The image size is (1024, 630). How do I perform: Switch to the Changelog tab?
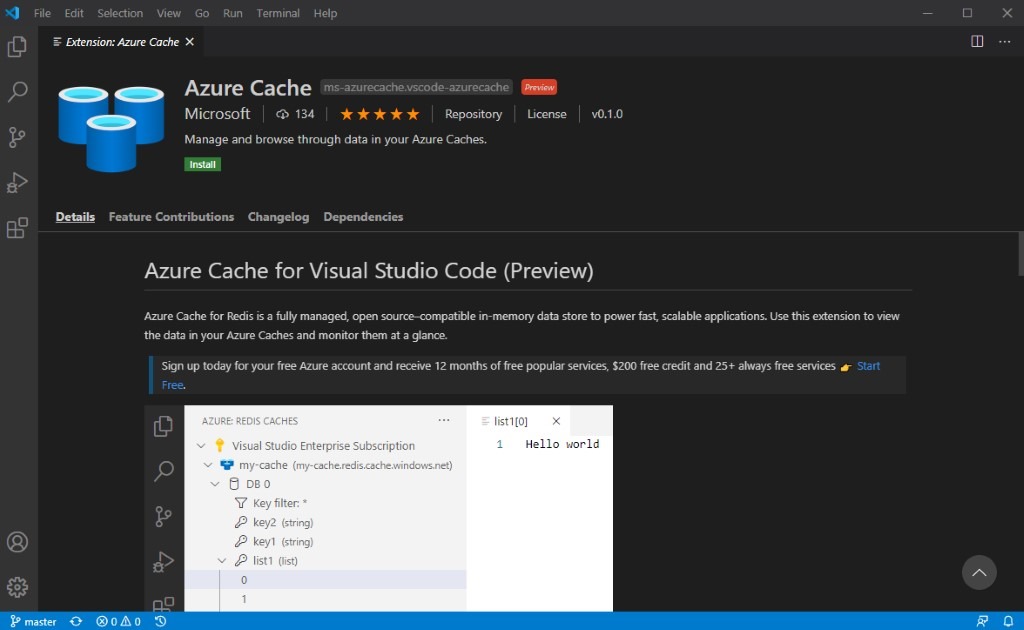pos(278,217)
